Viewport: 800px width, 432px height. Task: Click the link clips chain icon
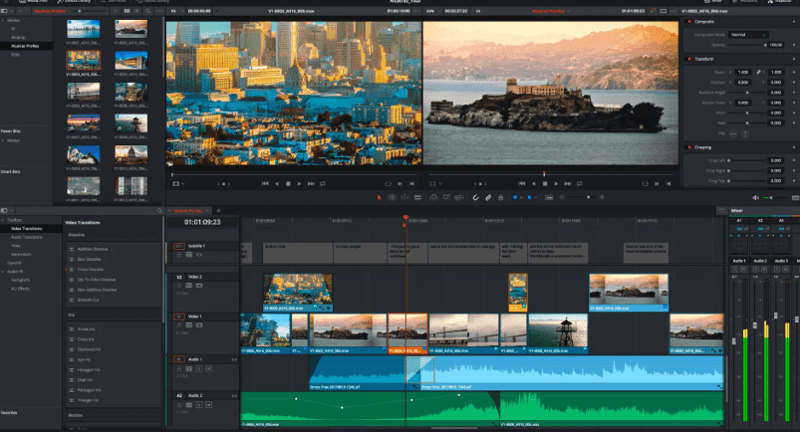click(488, 197)
